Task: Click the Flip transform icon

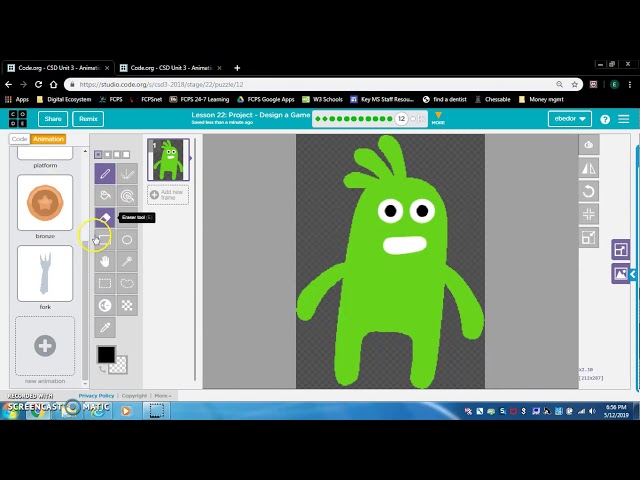Action: click(589, 168)
